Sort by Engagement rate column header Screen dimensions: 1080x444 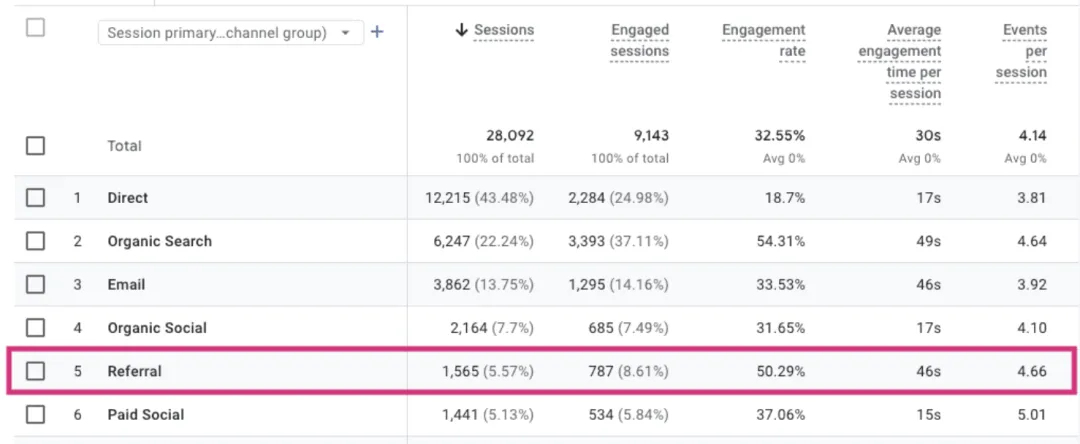(x=764, y=41)
